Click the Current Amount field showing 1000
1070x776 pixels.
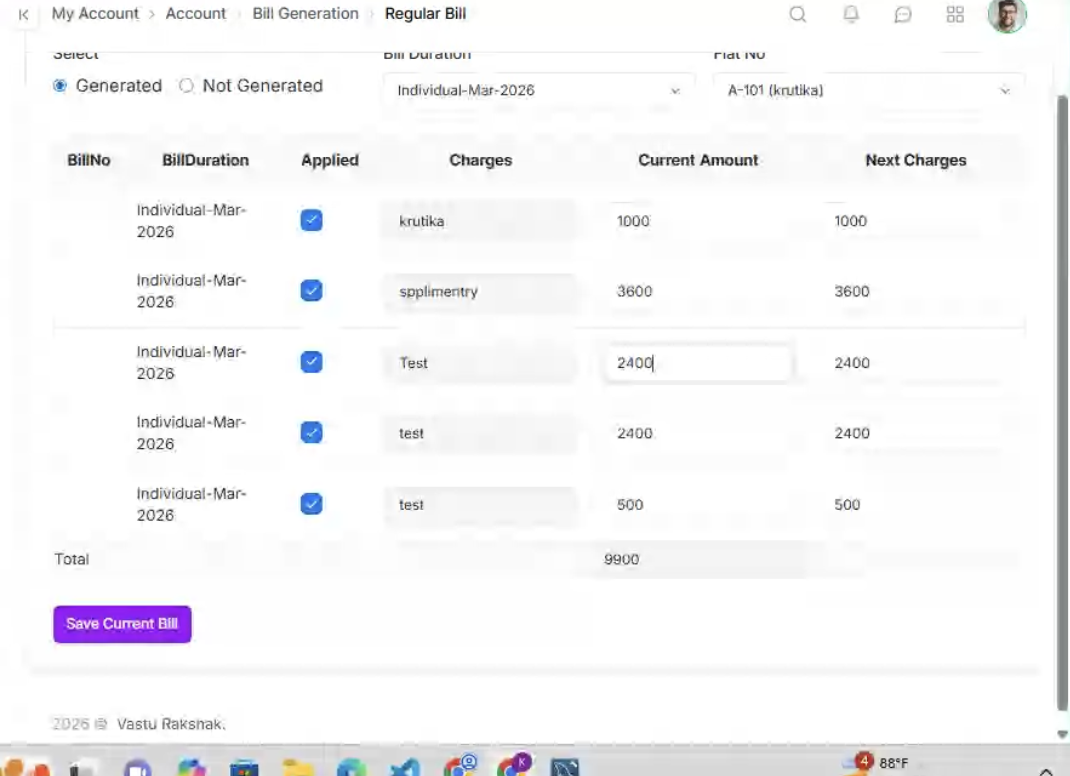pos(697,221)
